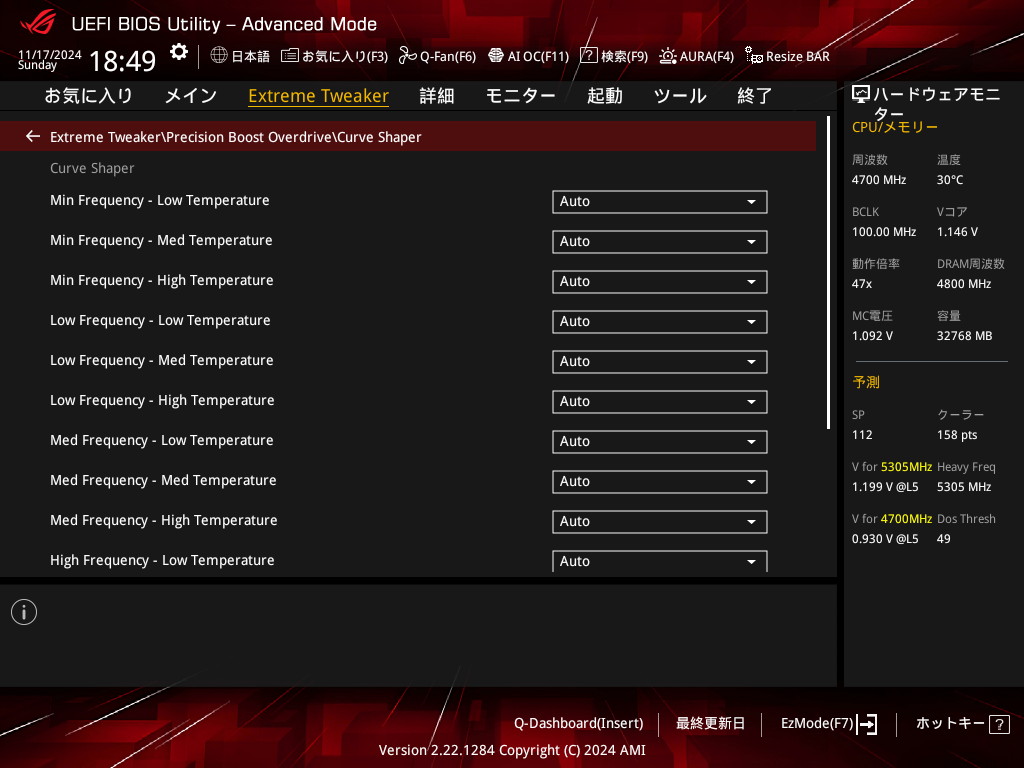The image size is (1024, 768).
Task: Click the 32768 MB capacity value
Action: tap(964, 336)
